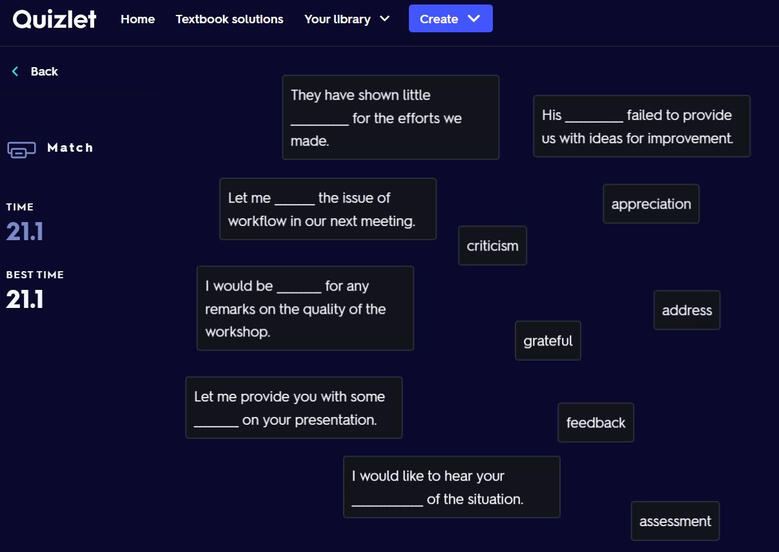Pick the 'address' word tile

[686, 310]
